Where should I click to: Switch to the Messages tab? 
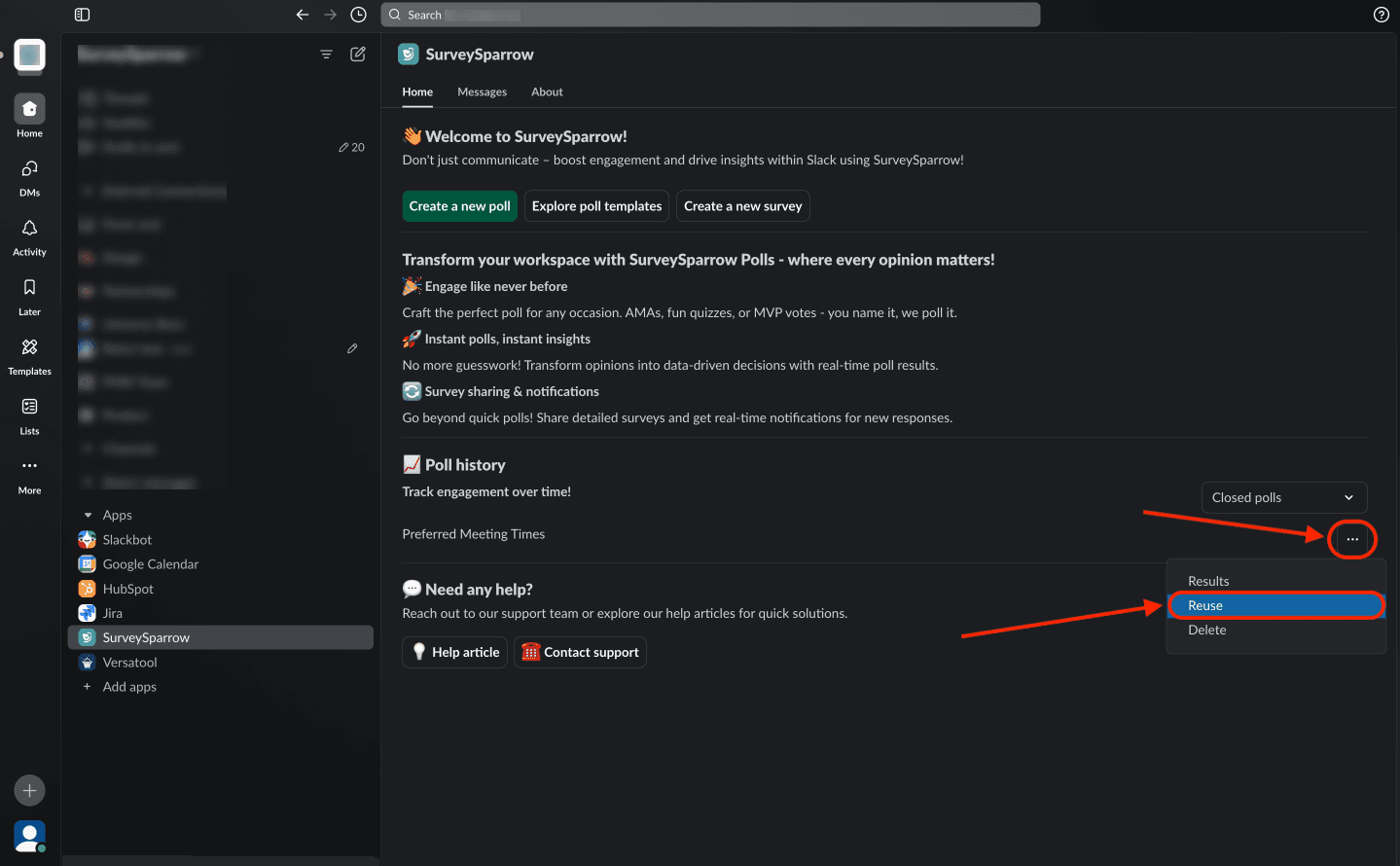(482, 91)
